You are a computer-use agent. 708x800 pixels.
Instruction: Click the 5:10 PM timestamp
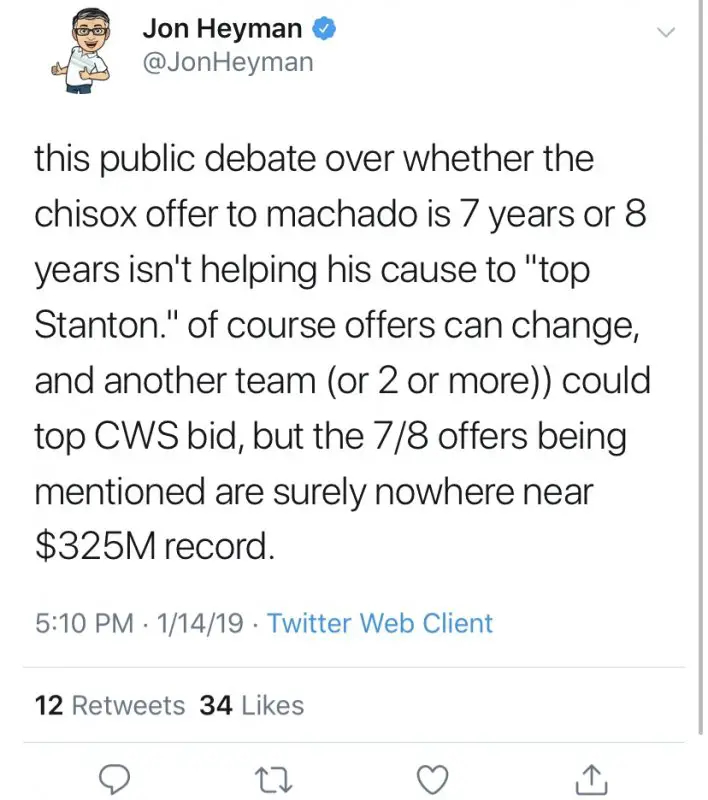(x=83, y=624)
